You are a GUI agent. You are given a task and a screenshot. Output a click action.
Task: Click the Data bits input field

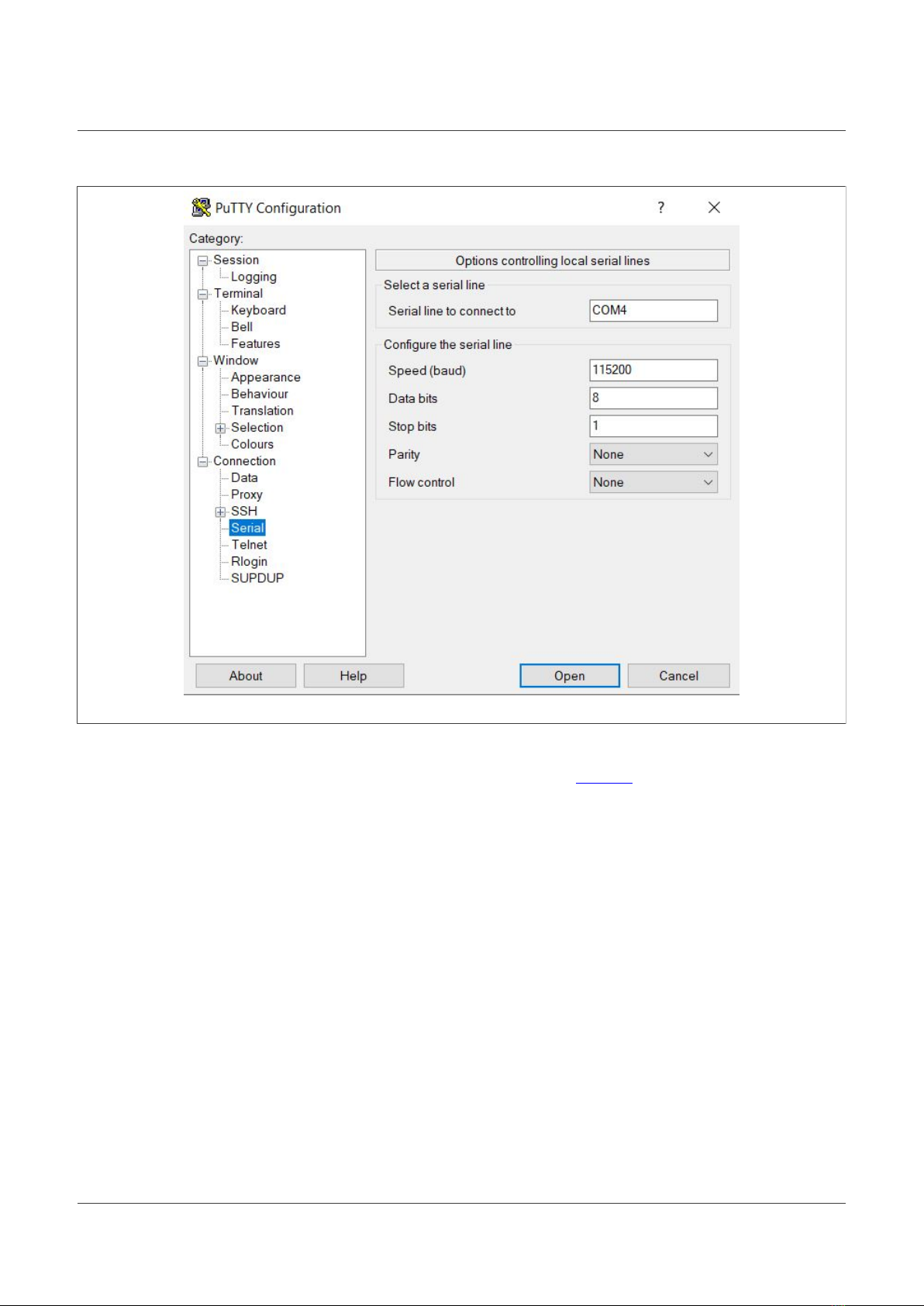coord(653,398)
